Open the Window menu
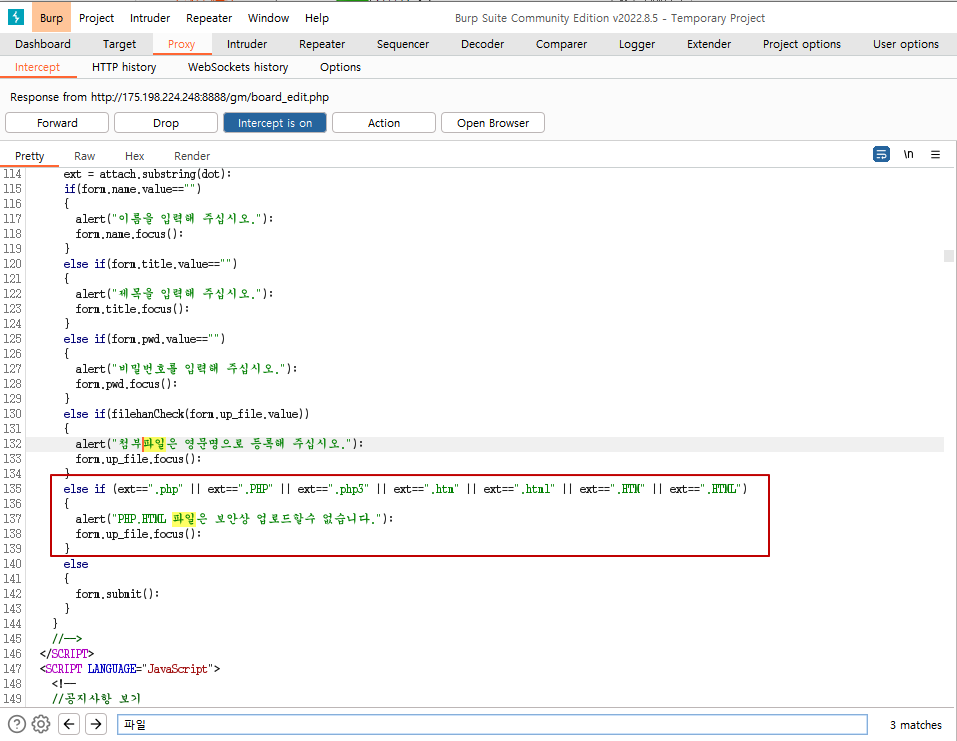 268,18
